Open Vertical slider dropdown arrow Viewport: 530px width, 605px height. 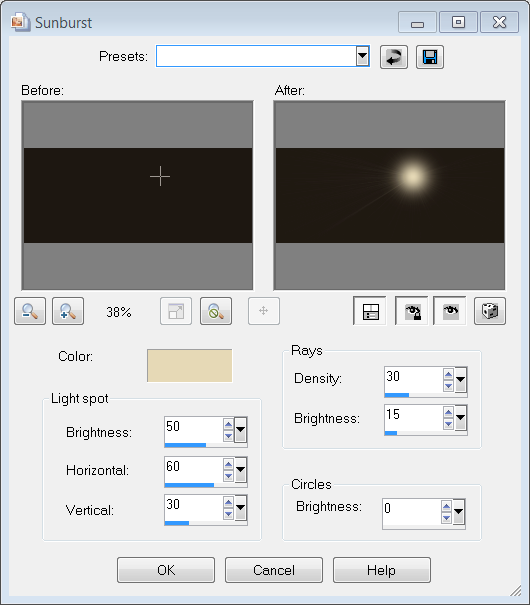pyautogui.click(x=240, y=507)
